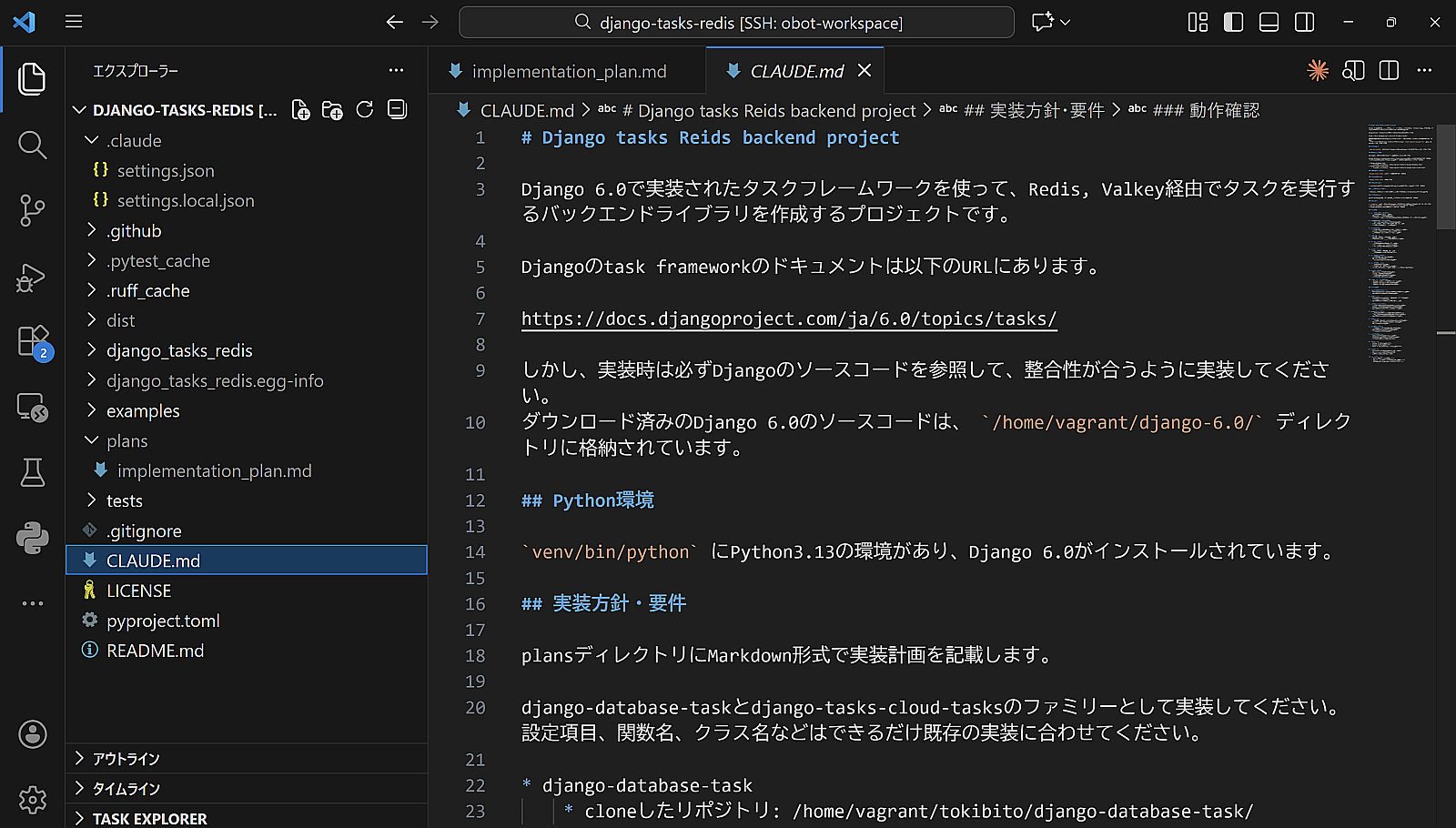Image resolution: width=1456 pixels, height=828 pixels.
Task: Close the CLAUDE.md tab
Action: (864, 70)
